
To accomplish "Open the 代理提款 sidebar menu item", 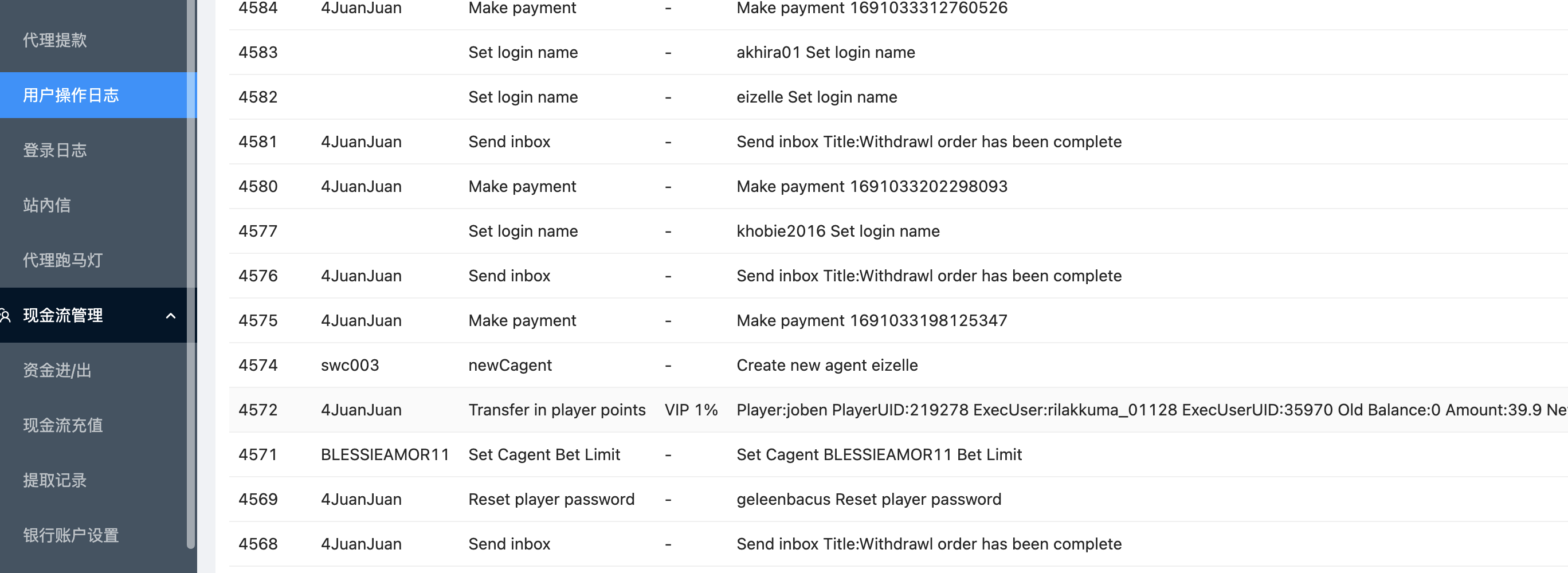I will pyautogui.click(x=55, y=40).
